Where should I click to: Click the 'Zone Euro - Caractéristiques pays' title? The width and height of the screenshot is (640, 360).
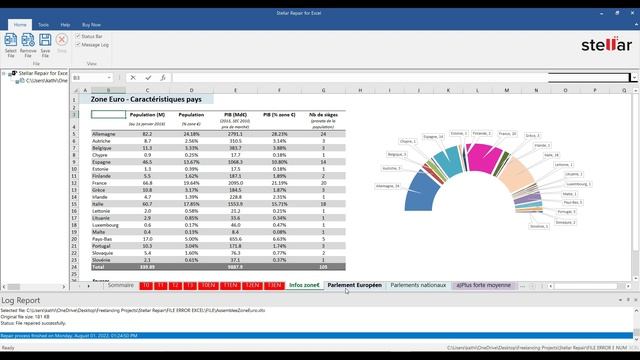(146, 99)
